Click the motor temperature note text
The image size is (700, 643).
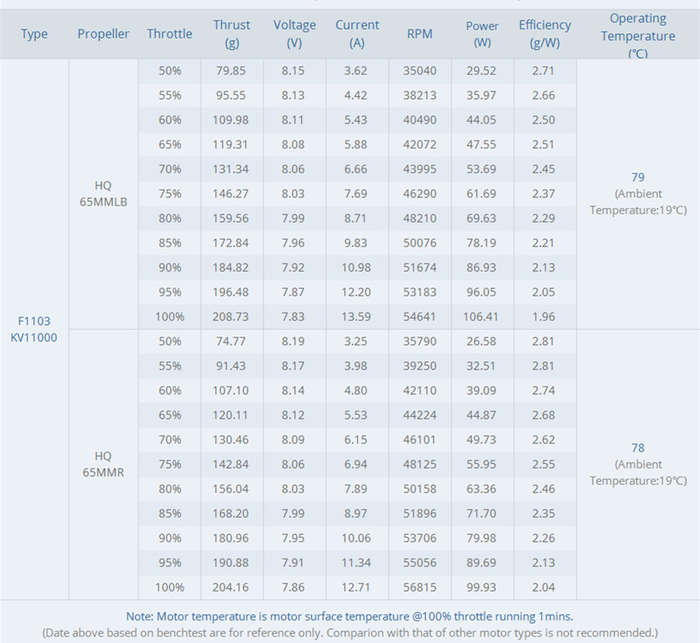tap(350, 617)
